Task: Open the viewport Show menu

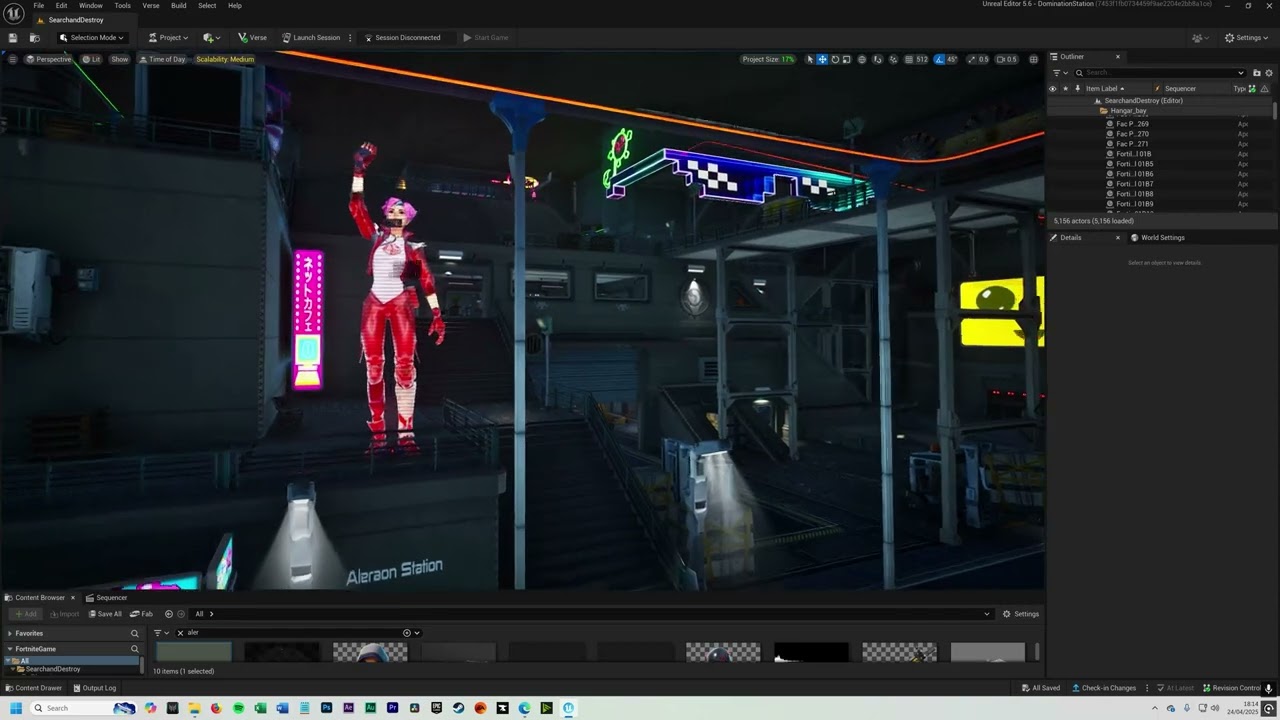Action: [119, 59]
